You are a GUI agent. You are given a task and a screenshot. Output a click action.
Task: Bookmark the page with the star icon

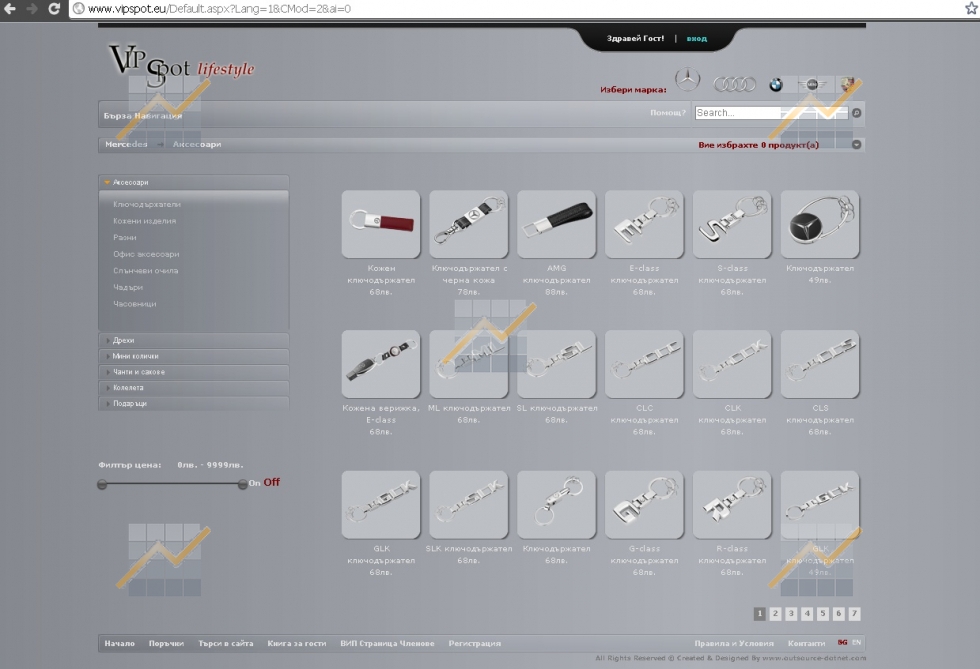(972, 9)
